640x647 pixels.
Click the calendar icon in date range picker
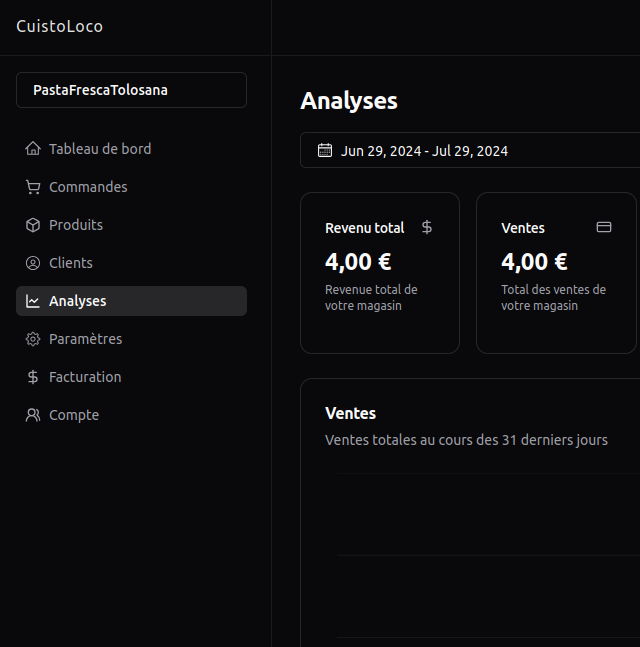click(325, 151)
